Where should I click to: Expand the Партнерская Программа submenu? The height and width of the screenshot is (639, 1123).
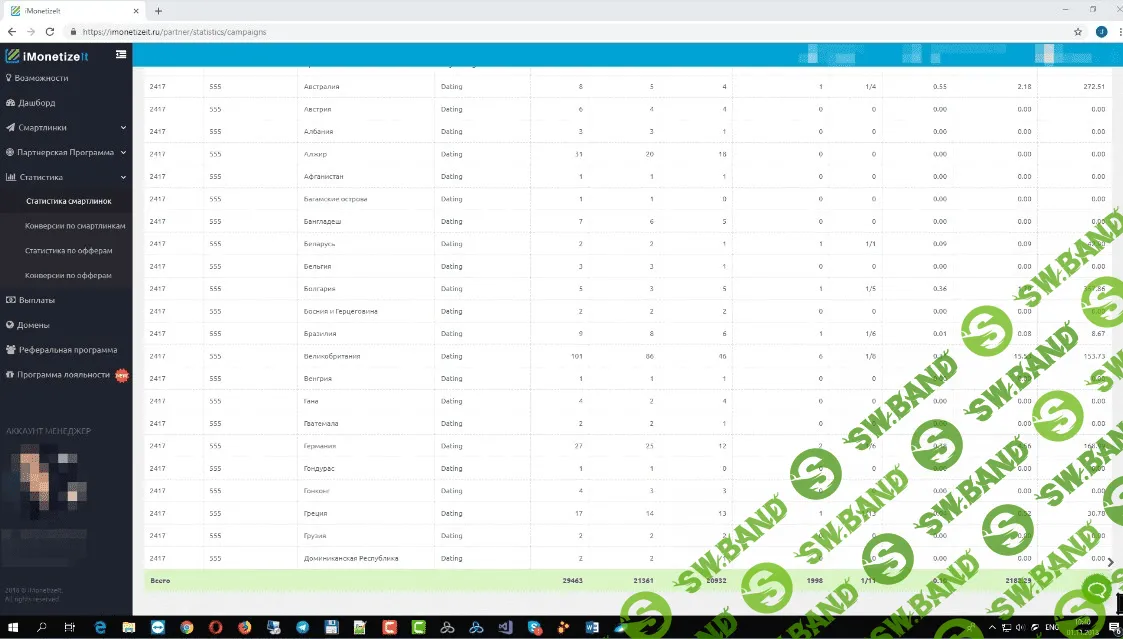66,153
